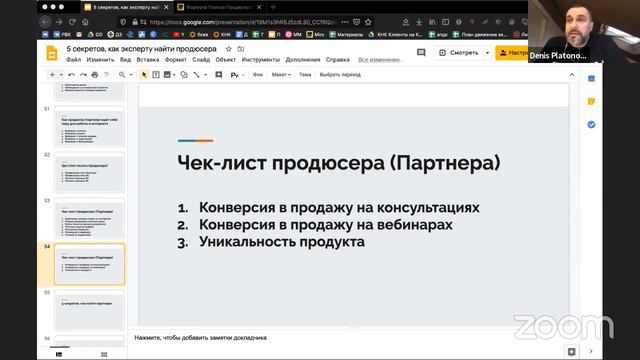Open the Explore button at bottom right

571,351
